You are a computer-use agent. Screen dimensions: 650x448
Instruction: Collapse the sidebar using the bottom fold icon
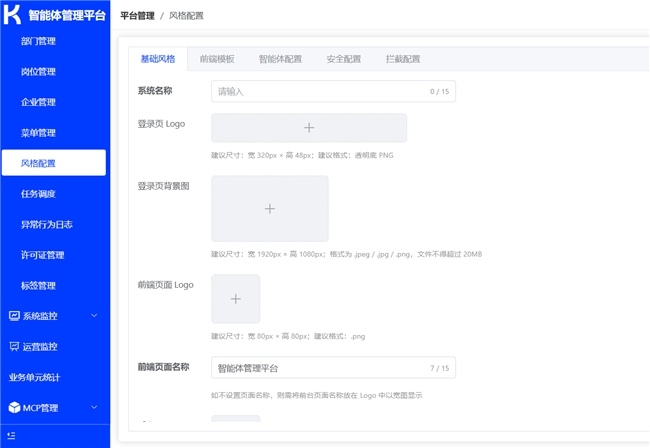(11, 437)
